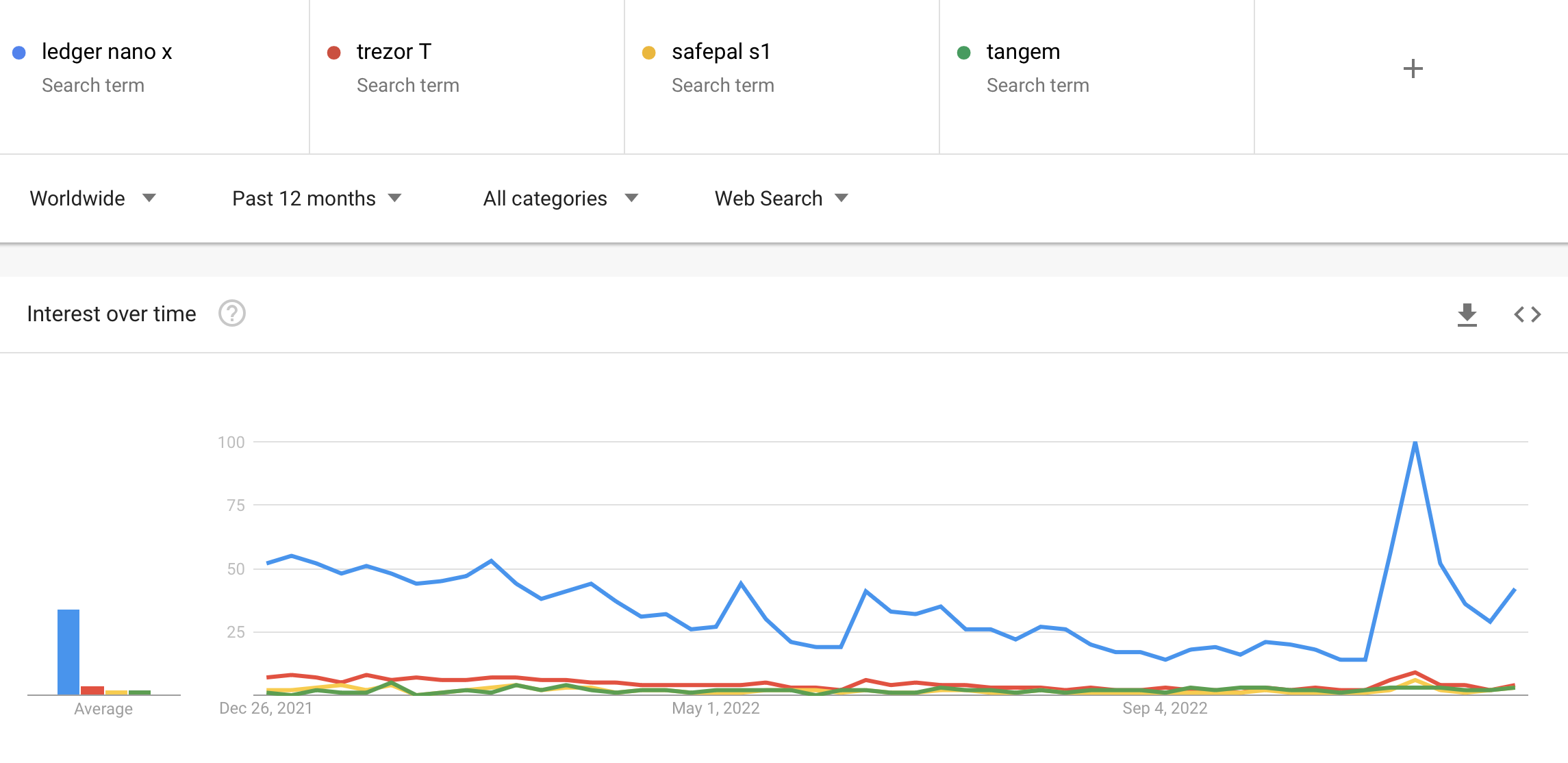Viewport: 1568px width, 763px height.
Task: Click the yellow dot beside safepal s1
Action: [x=649, y=53]
